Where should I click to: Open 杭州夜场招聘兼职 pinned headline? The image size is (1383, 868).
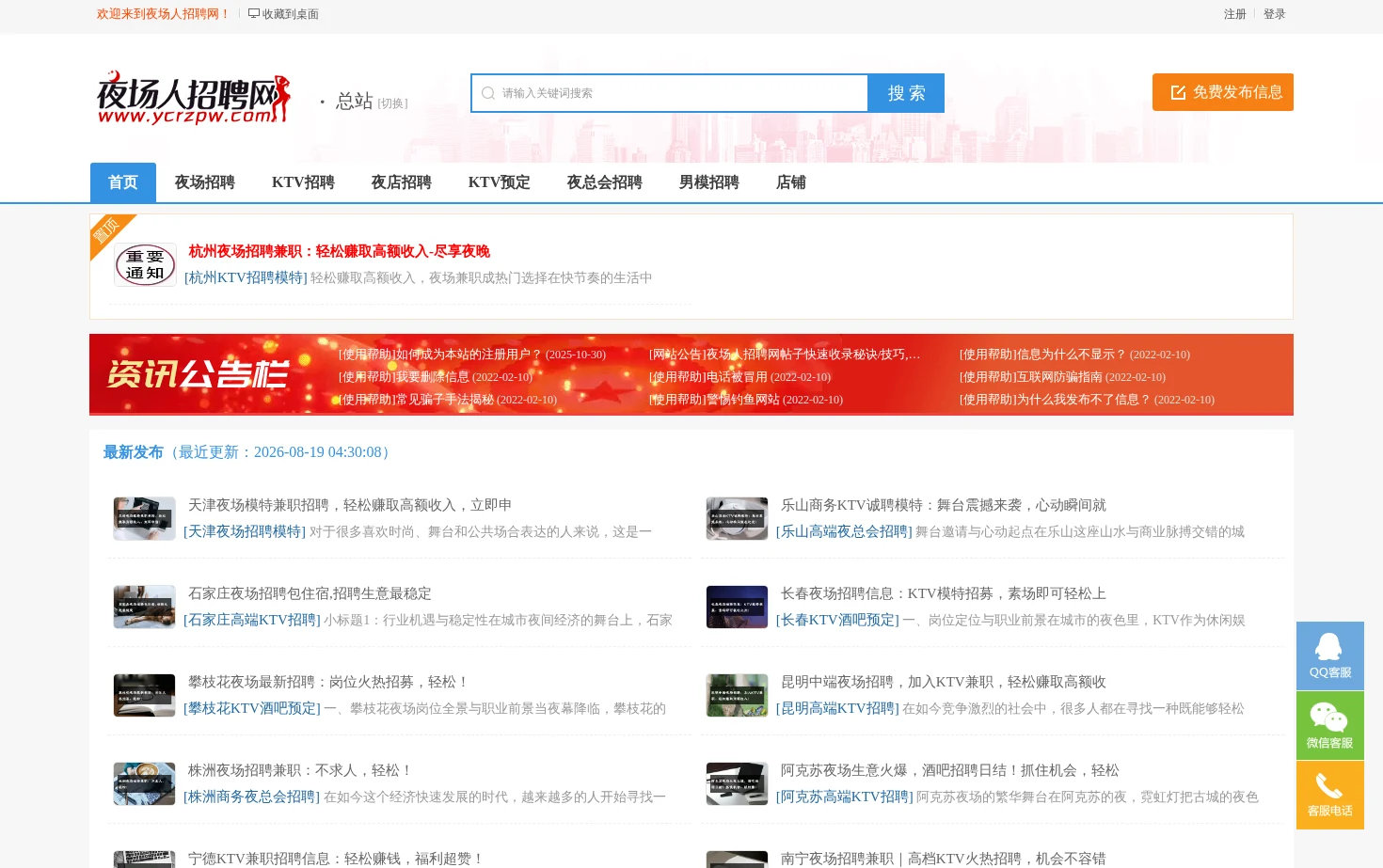[339, 251]
